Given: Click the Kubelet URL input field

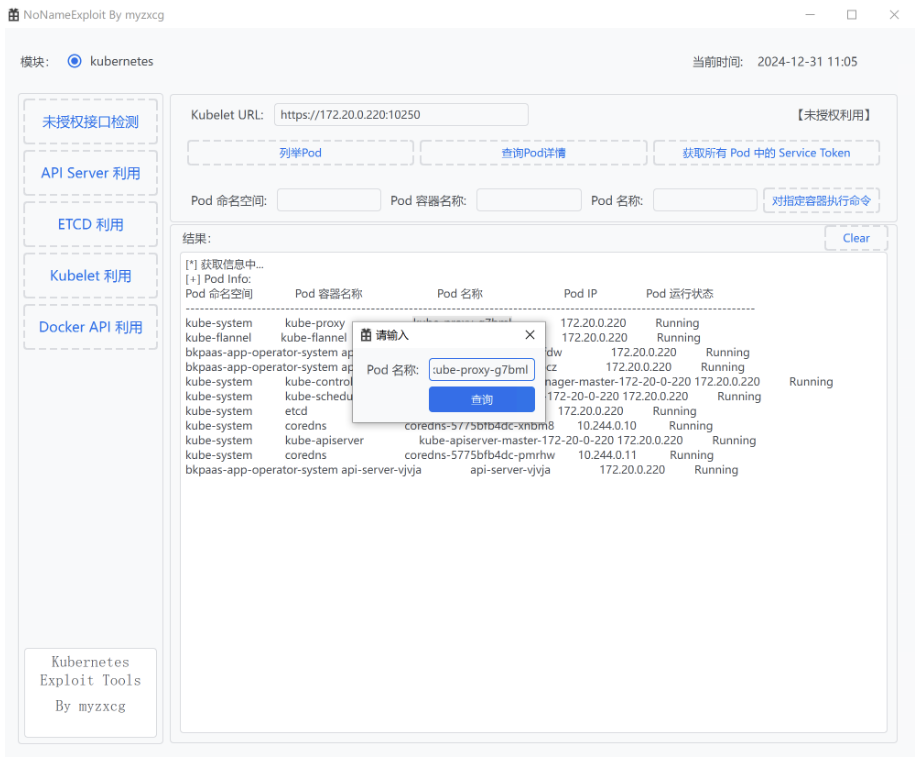Looking at the screenshot, I should (x=401, y=115).
